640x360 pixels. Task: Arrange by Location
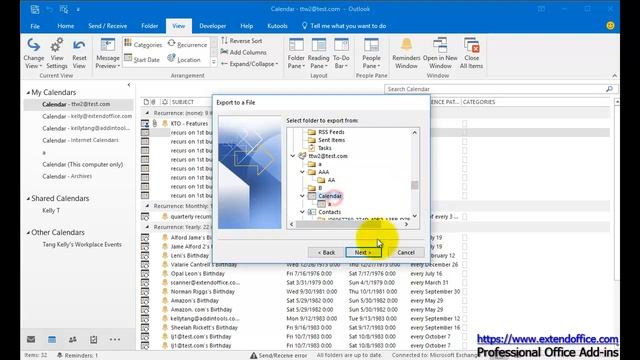(184, 60)
